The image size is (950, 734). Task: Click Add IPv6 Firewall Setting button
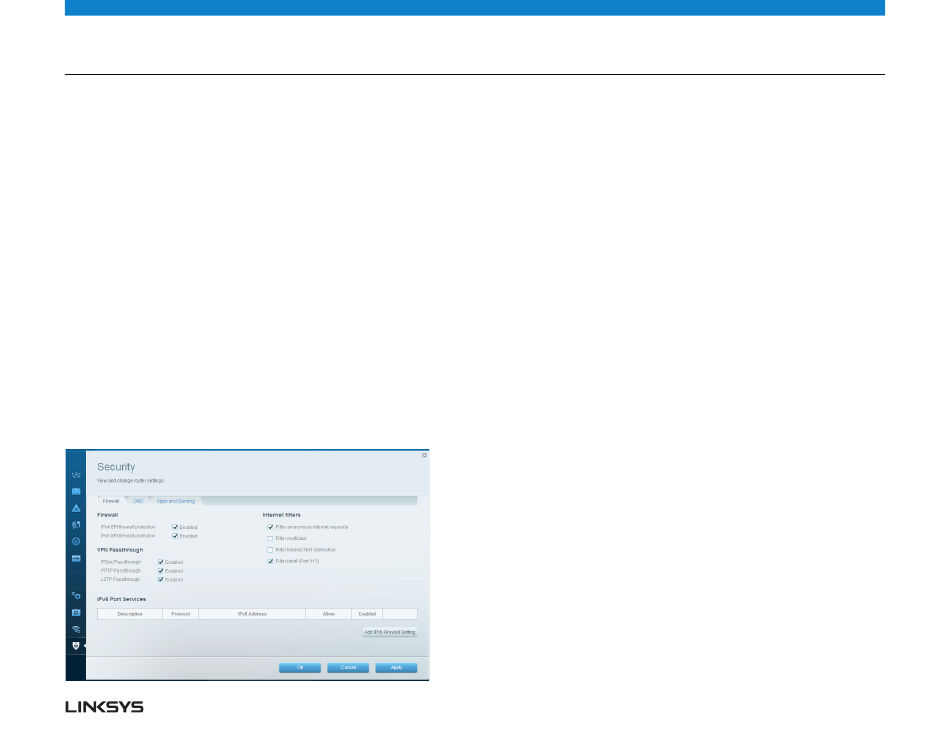point(390,632)
